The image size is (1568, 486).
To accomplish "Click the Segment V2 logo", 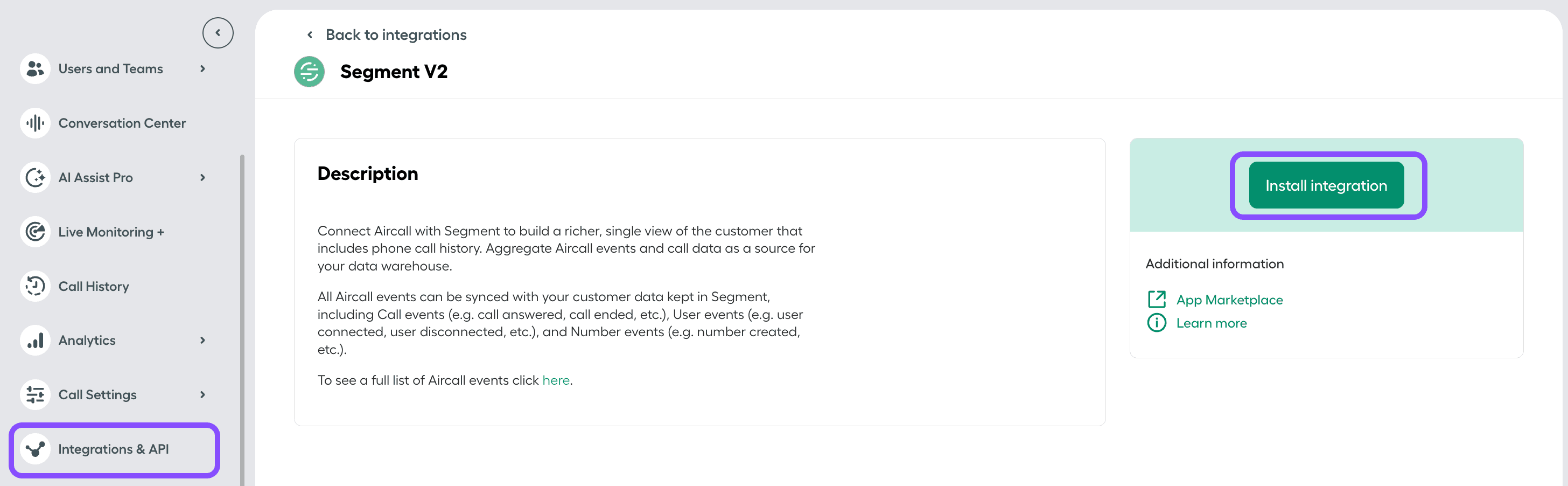I will click(309, 71).
